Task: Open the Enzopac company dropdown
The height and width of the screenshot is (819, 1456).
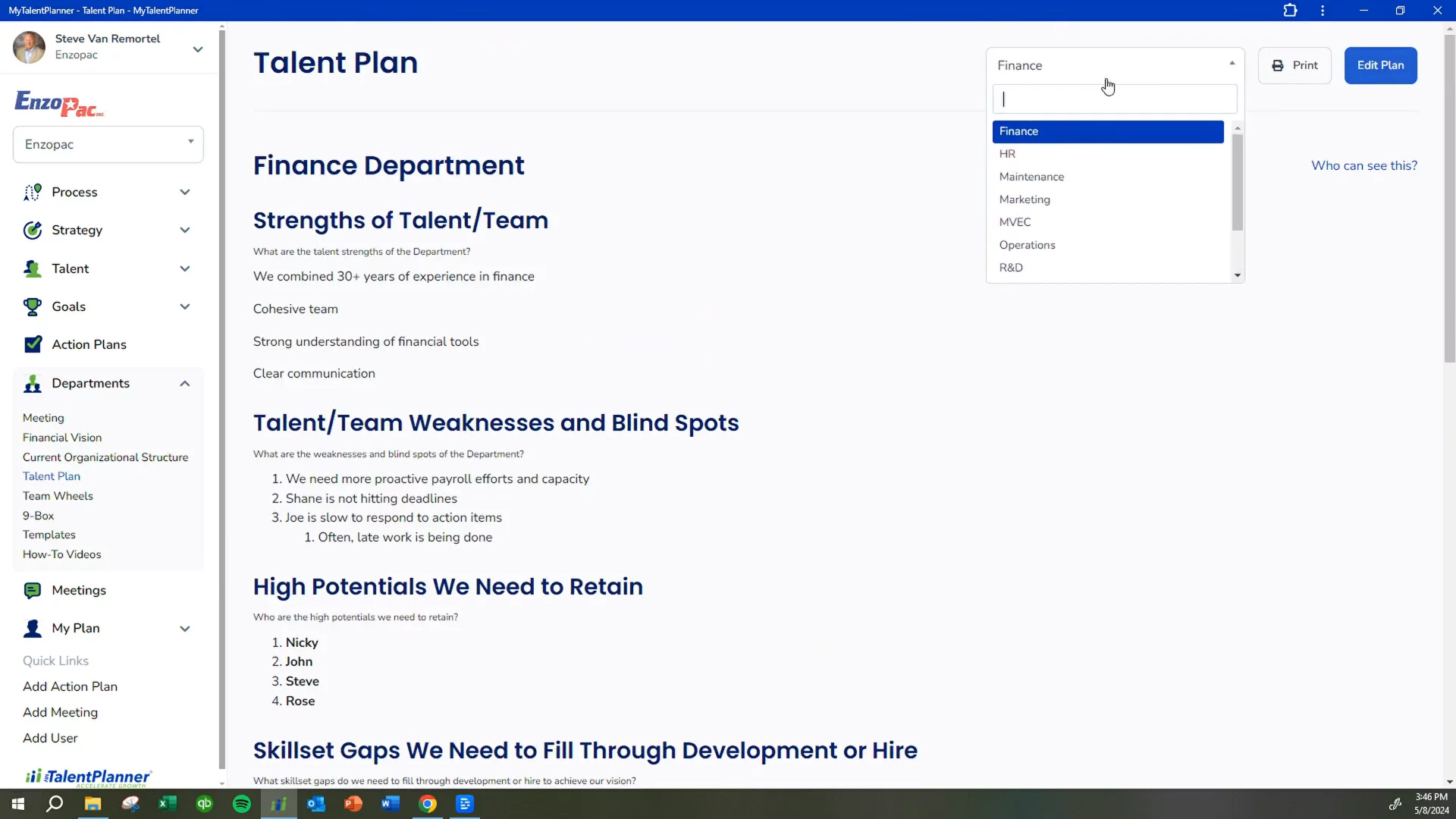Action: [108, 144]
